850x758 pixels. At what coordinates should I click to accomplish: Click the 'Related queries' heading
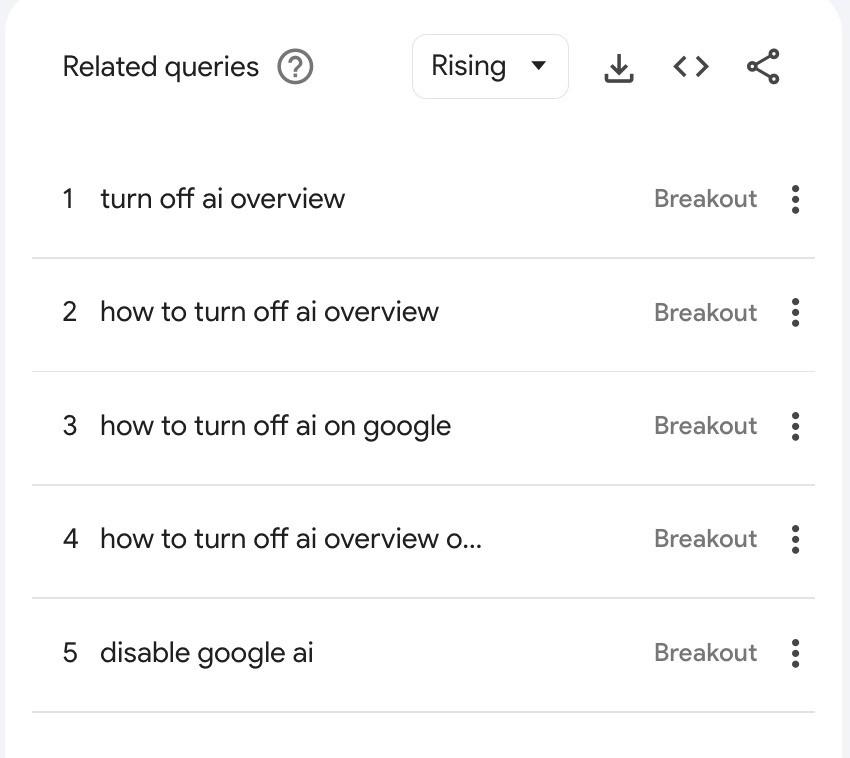pos(161,67)
